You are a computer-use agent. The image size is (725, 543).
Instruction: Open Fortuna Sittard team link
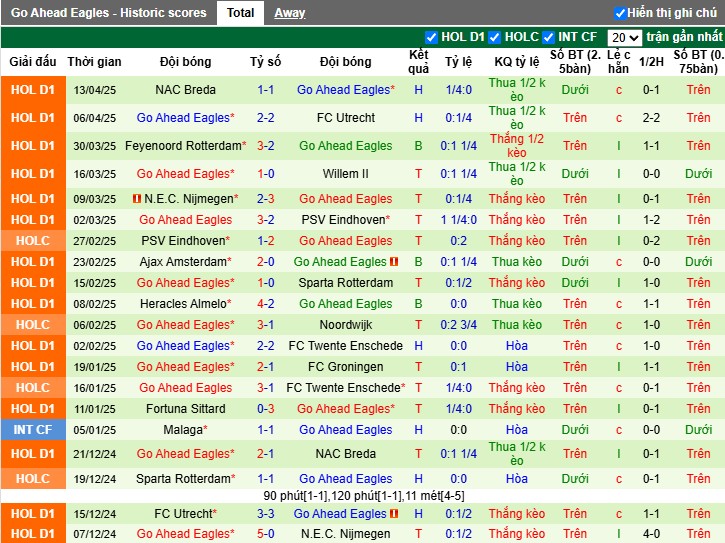(185, 409)
